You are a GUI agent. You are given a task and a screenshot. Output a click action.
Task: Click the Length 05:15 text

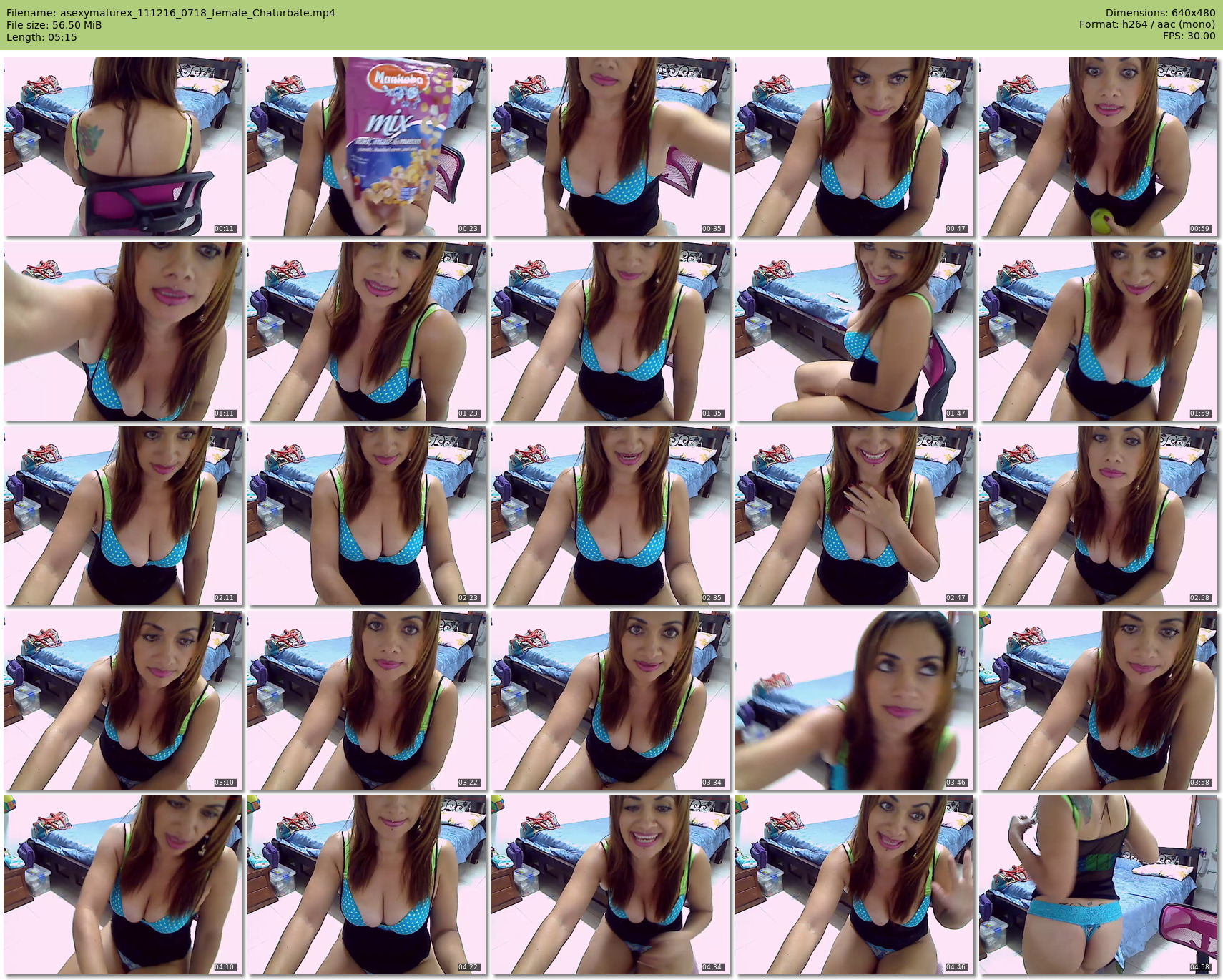[41, 37]
